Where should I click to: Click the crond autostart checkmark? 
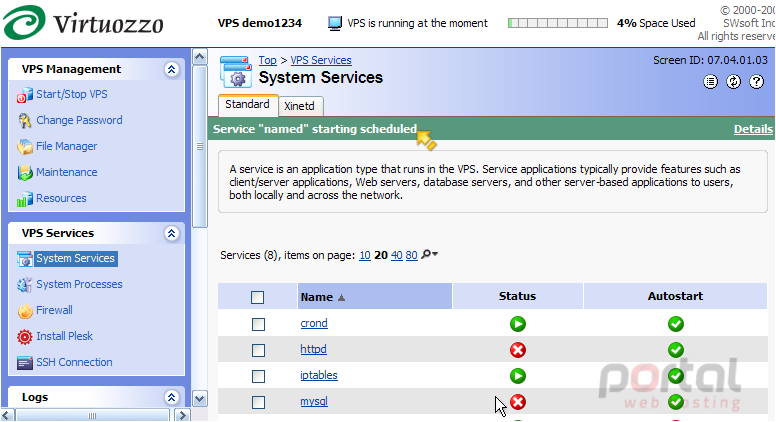click(676, 324)
